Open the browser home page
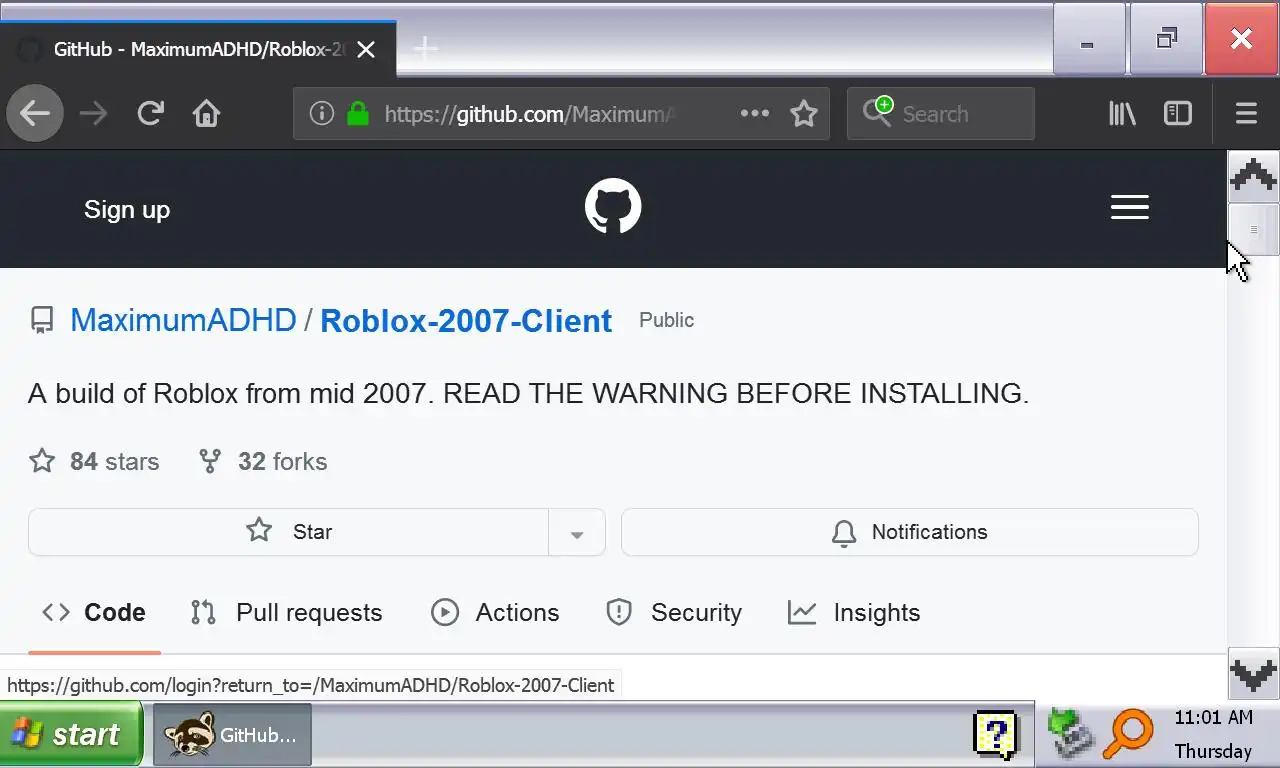The image size is (1280, 768). (x=207, y=113)
